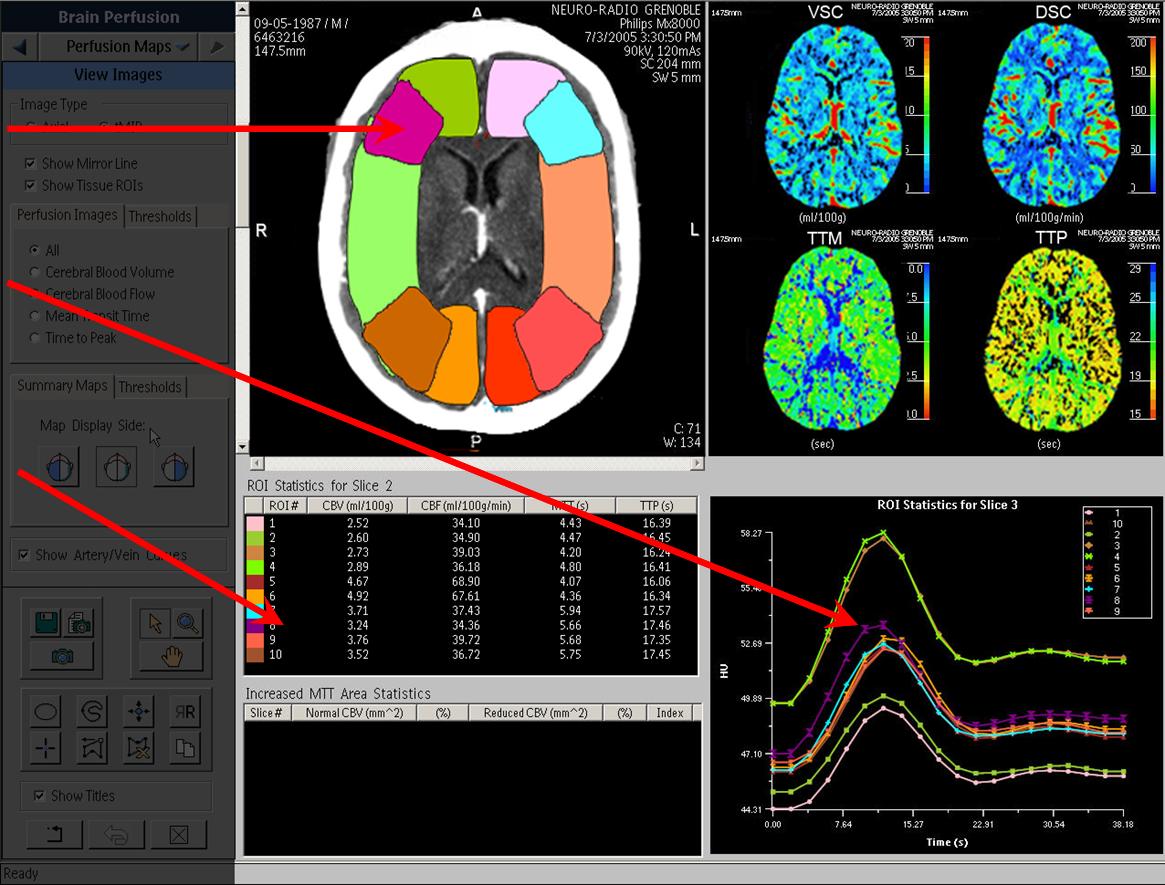Select the left-half map display side icon

click(x=60, y=467)
